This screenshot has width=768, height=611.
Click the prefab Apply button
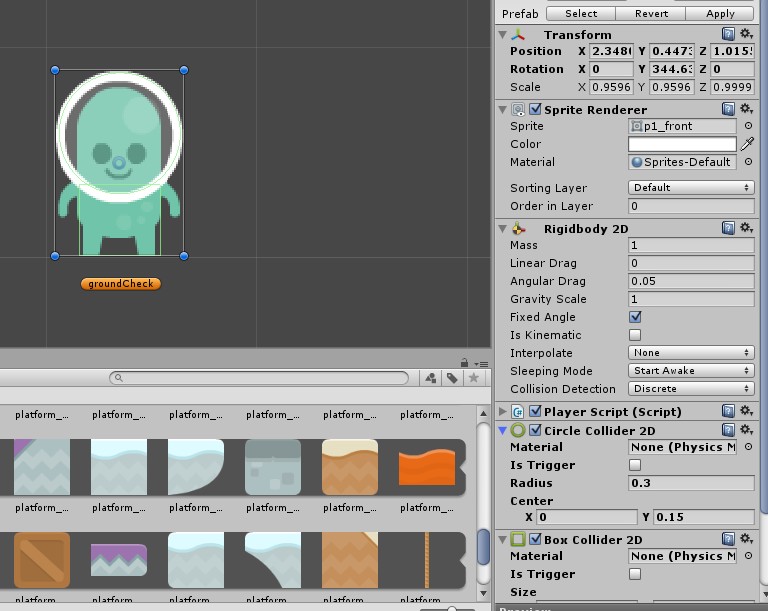pyautogui.click(x=720, y=14)
